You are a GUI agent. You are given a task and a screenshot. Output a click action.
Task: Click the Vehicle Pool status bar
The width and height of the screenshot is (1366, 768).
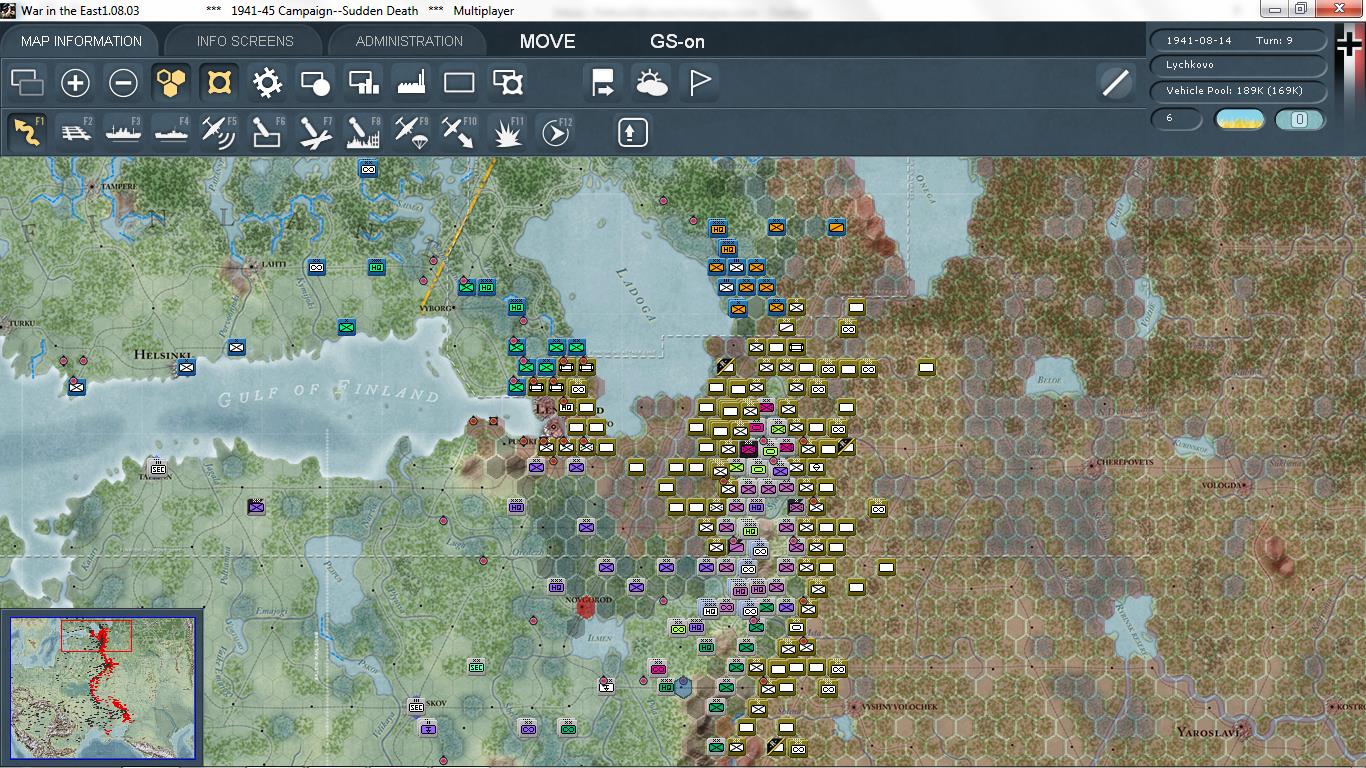tap(1239, 90)
